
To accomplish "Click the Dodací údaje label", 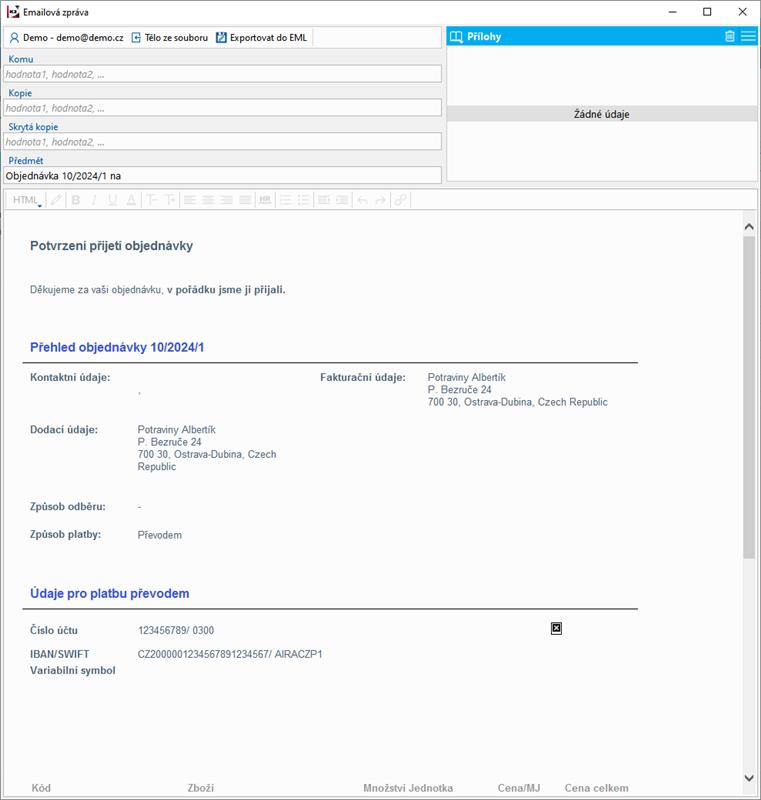I will pos(64,430).
